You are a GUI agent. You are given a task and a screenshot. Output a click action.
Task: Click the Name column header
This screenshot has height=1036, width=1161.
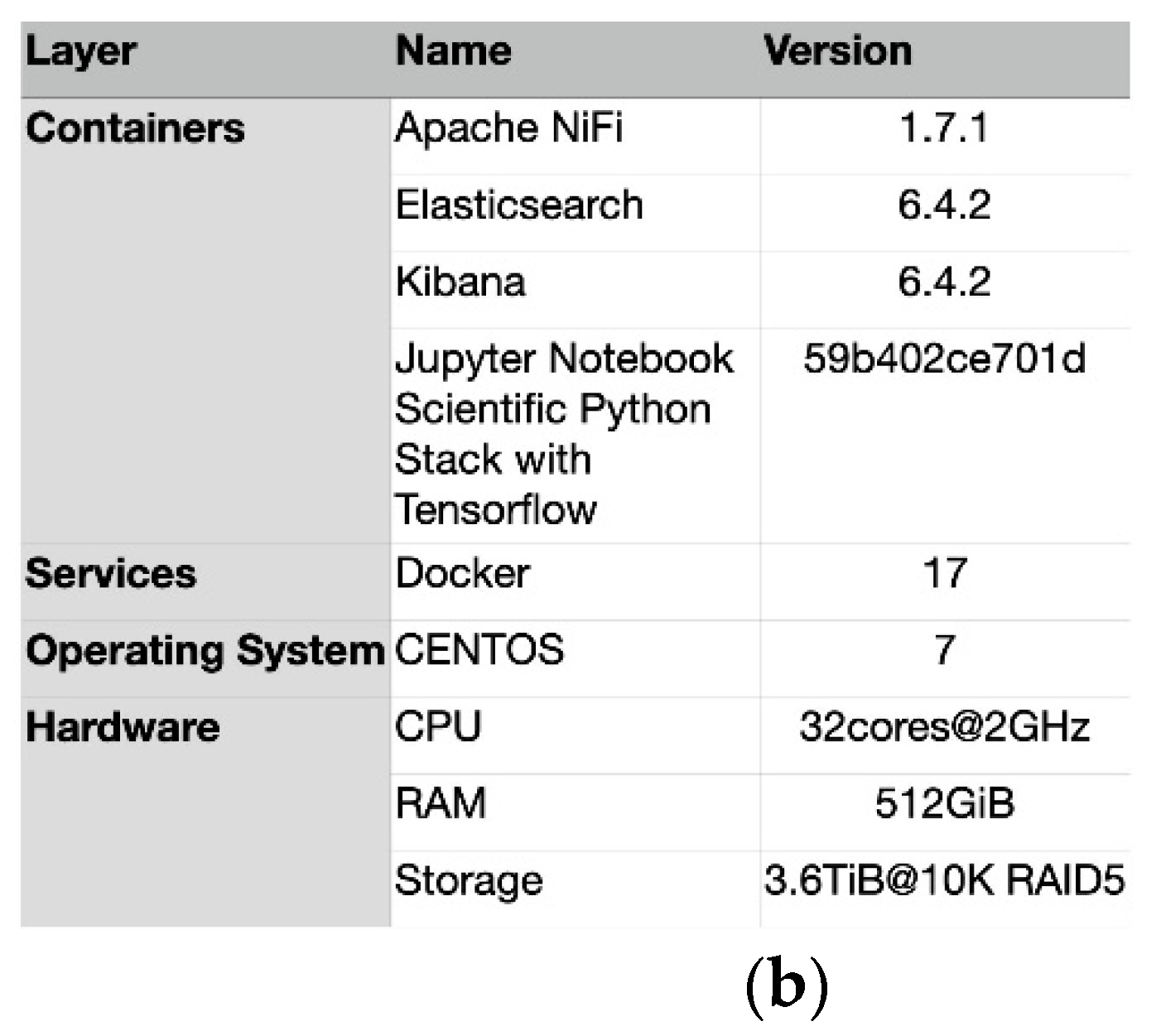click(x=454, y=51)
